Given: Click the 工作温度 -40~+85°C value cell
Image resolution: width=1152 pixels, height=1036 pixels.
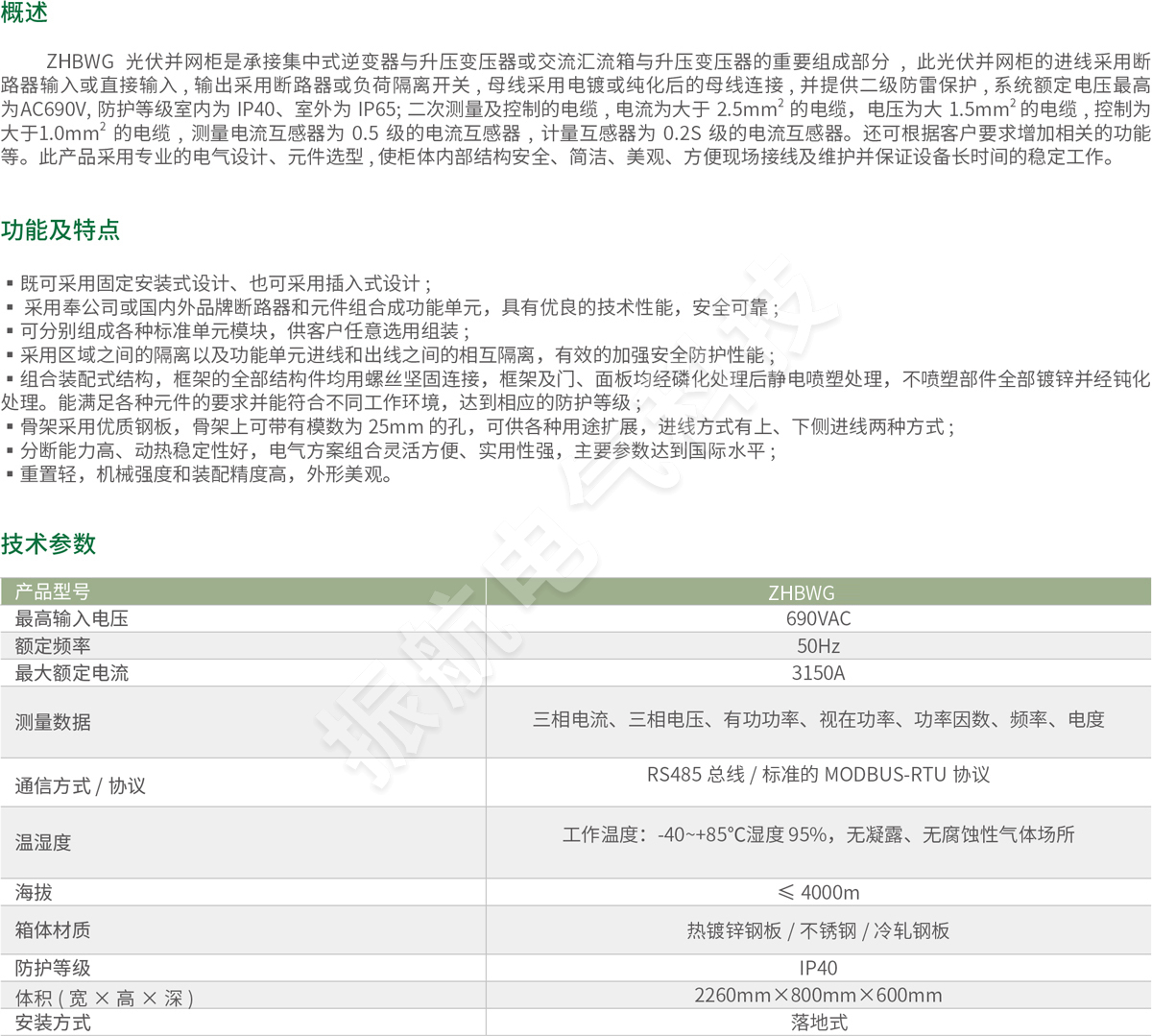Looking at the screenshot, I should click(818, 834).
